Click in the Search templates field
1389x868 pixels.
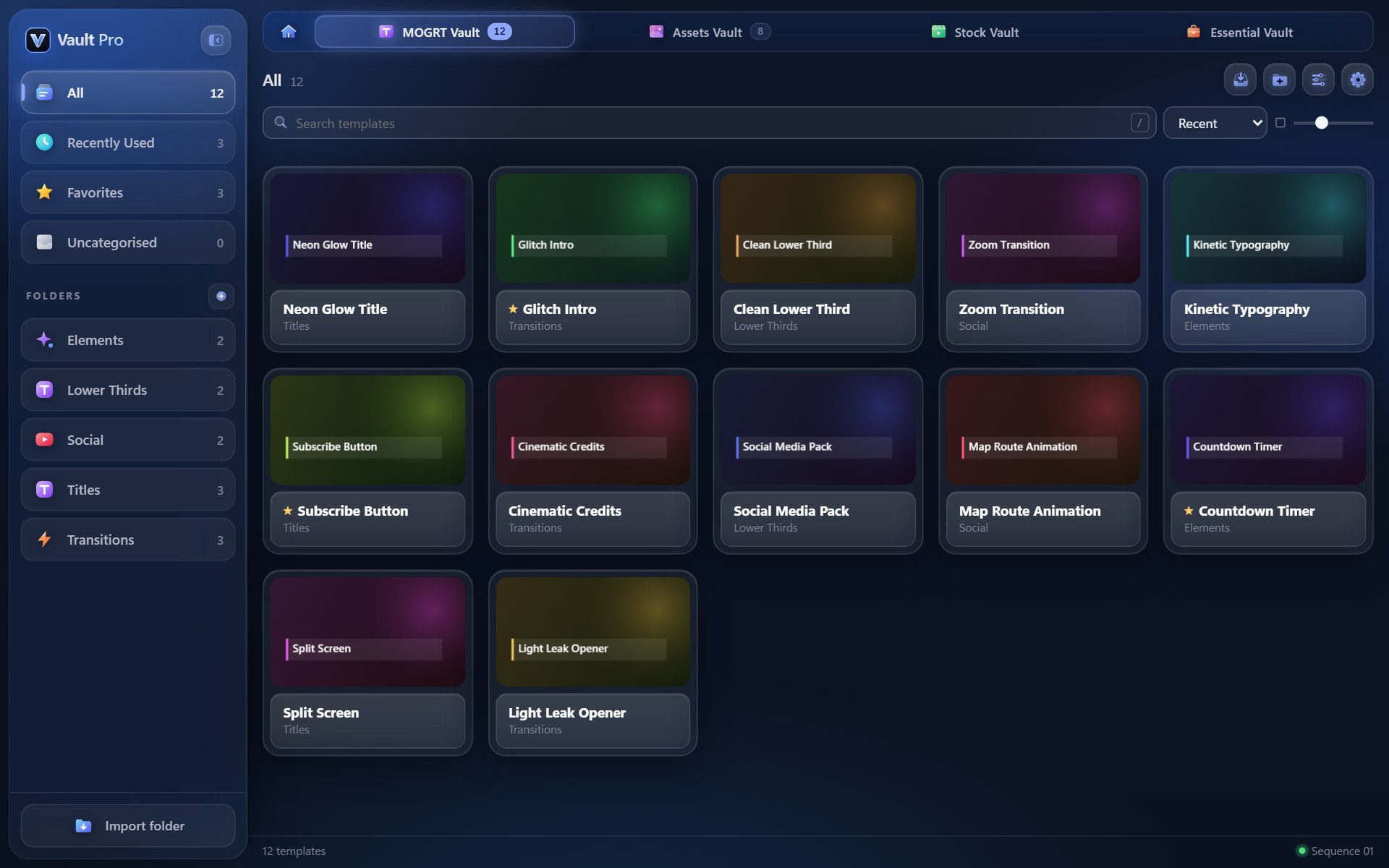(x=709, y=123)
